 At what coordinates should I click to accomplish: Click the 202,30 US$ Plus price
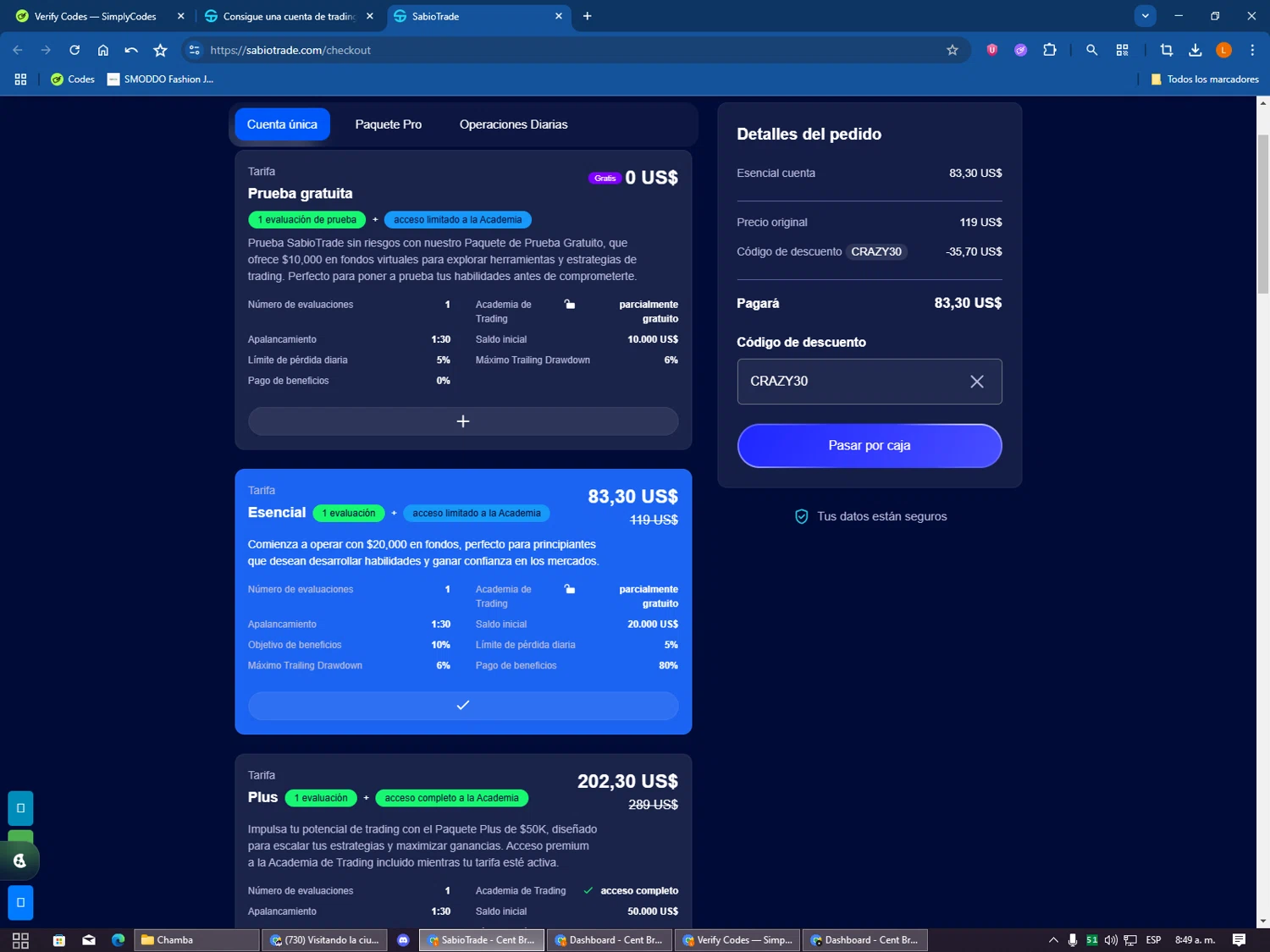(627, 782)
